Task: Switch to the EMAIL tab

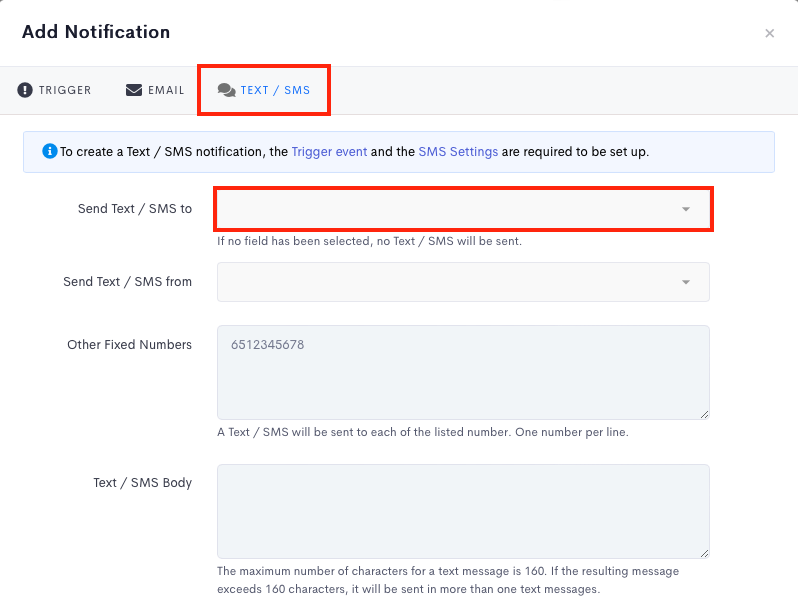Action: (155, 90)
